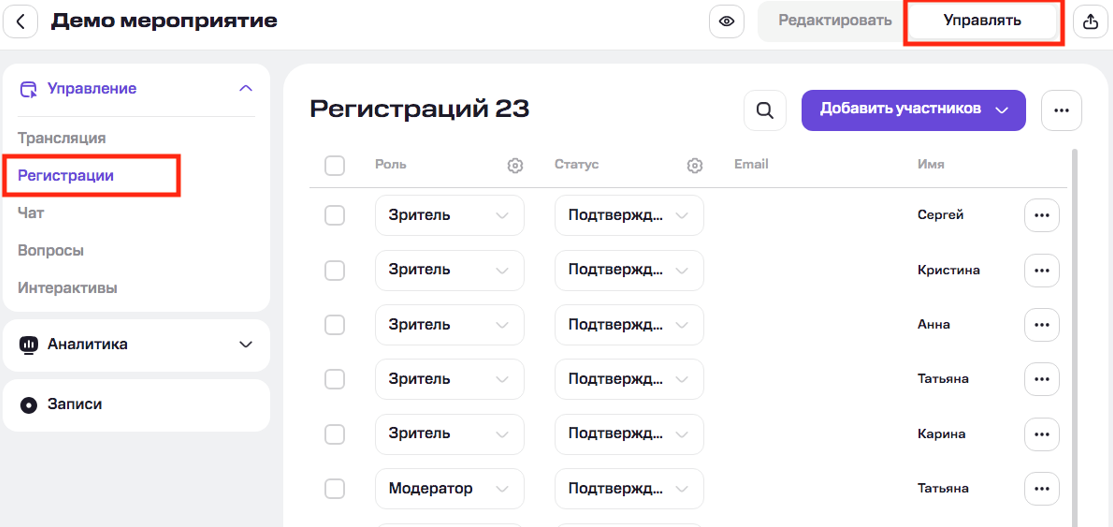Open three-dots menu for Кристина row

tap(1041, 270)
